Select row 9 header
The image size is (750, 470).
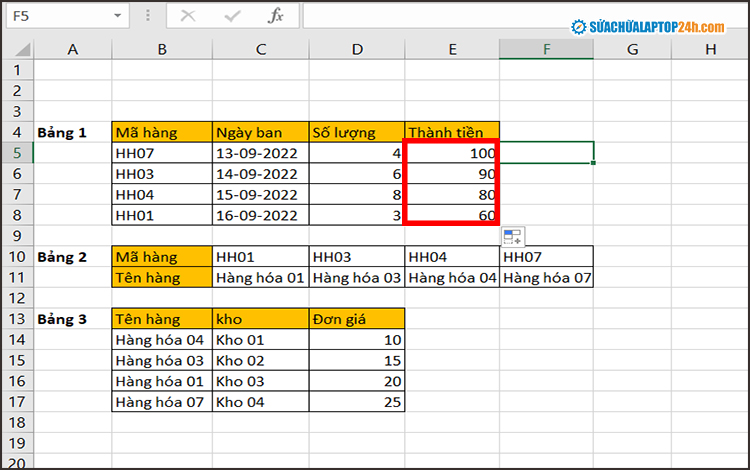pyautogui.click(x=17, y=236)
